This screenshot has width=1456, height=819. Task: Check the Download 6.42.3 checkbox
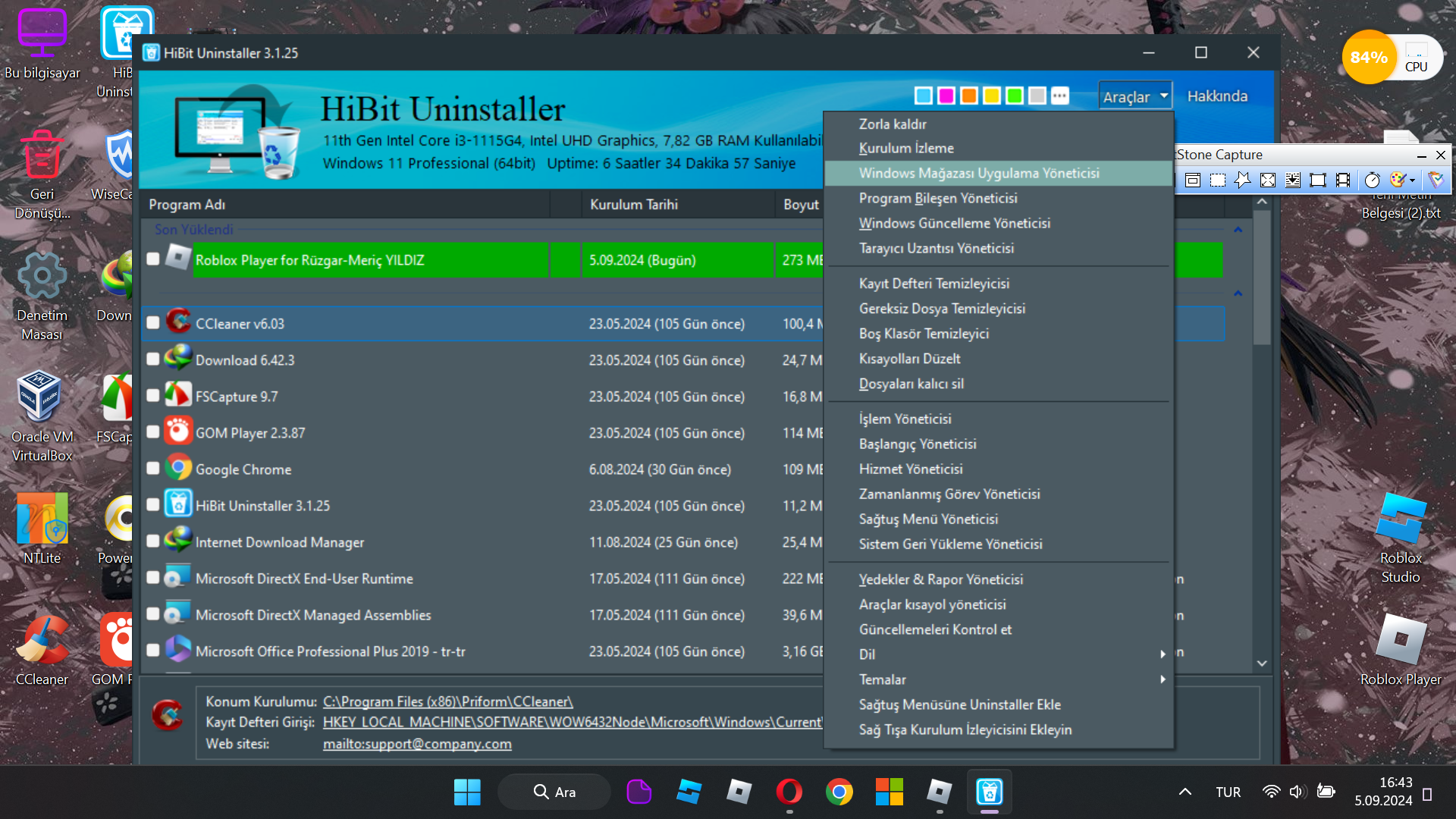coord(153,359)
